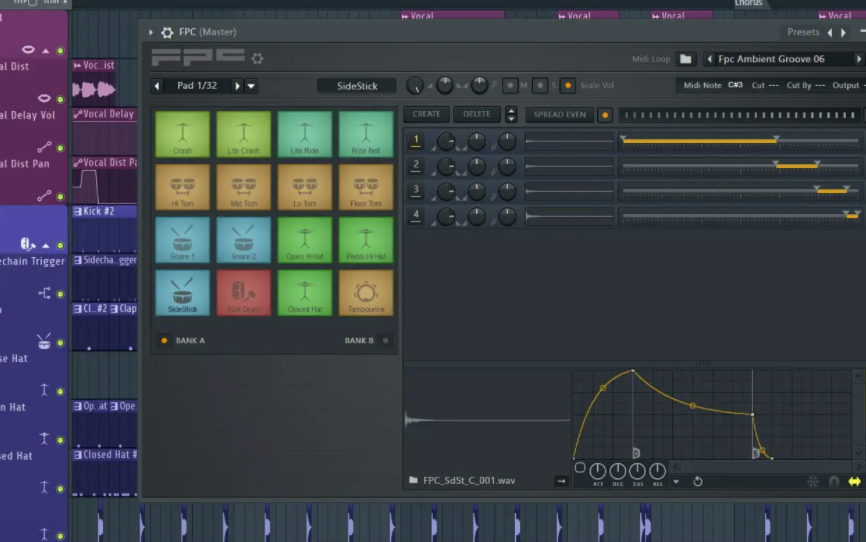Select the Open HiHat pad
866x542 pixels.
305,240
